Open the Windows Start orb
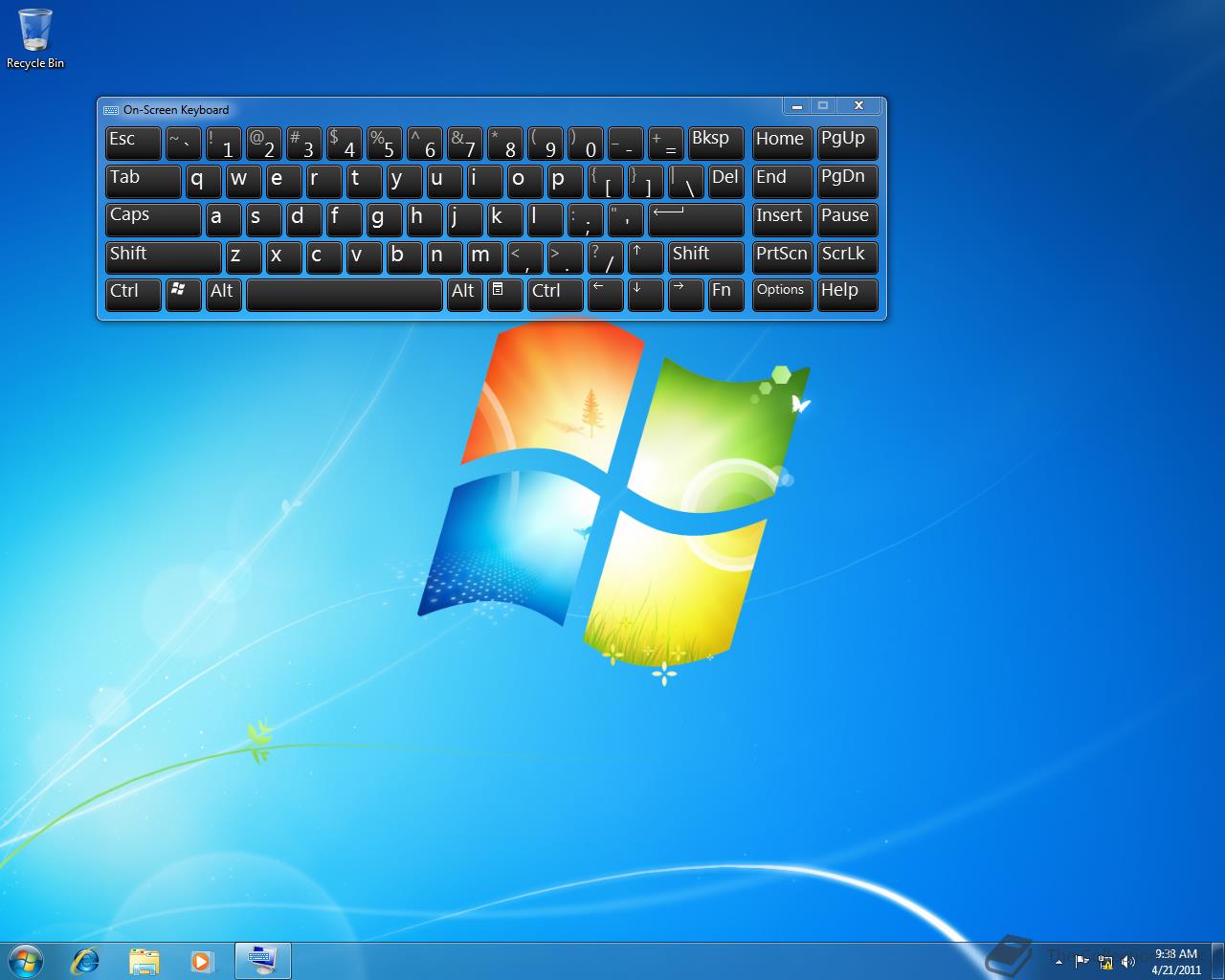Screen dimensions: 1225x980 pos(26,960)
